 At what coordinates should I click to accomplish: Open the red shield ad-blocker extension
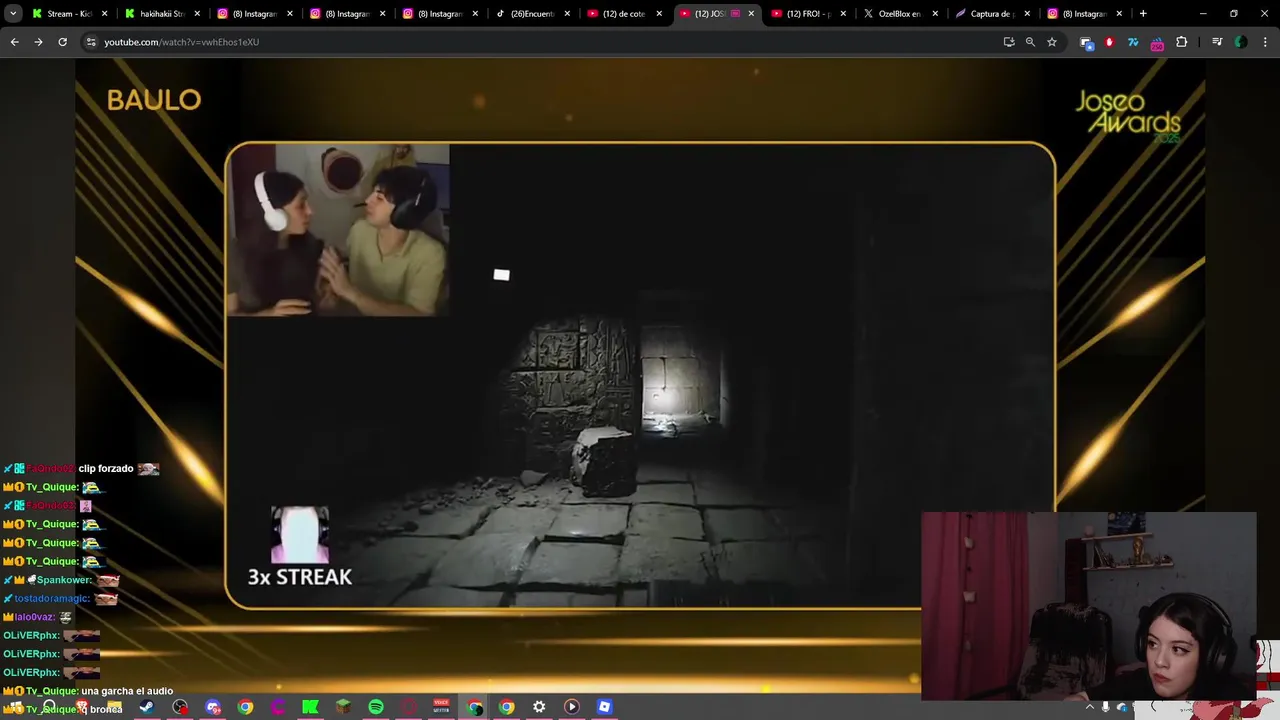(1109, 42)
